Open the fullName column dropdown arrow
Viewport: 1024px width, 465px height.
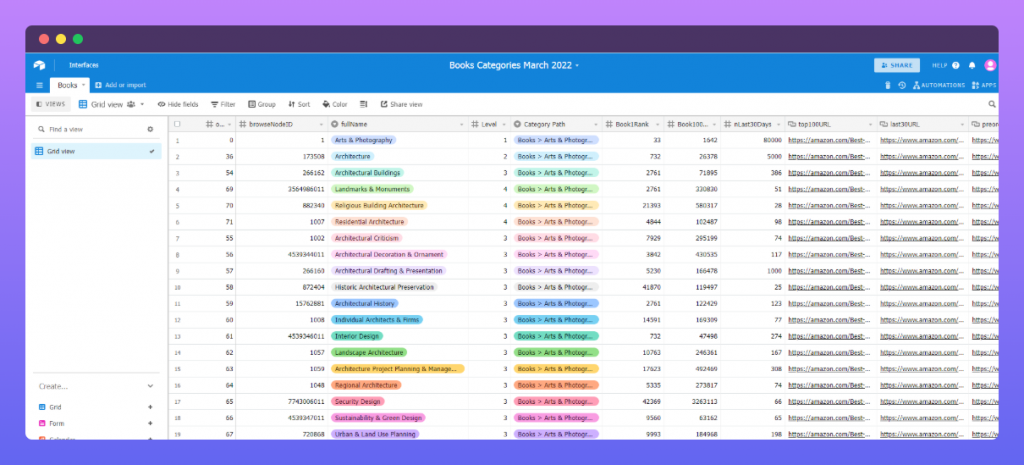461,124
